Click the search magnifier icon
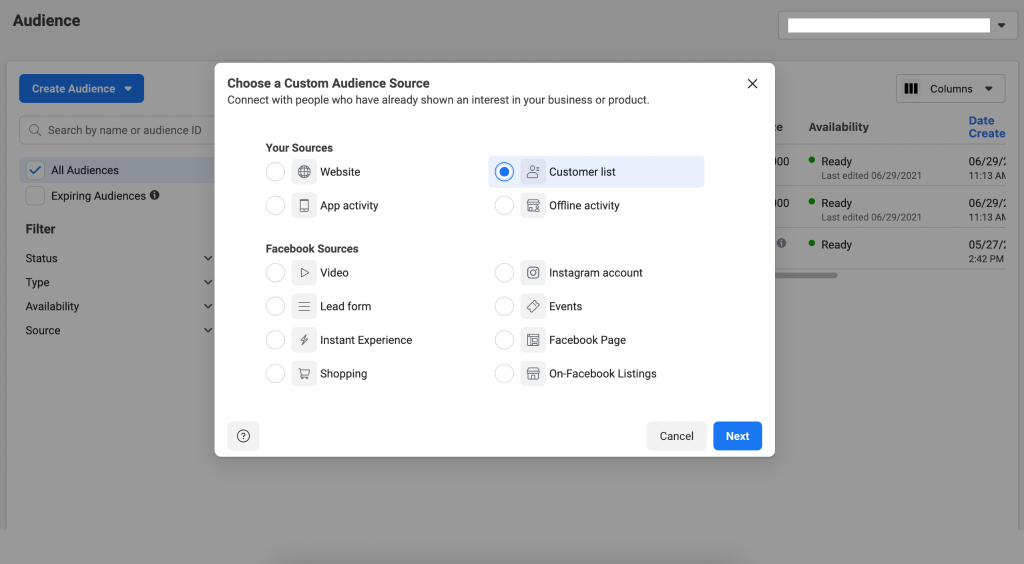The height and width of the screenshot is (564, 1024). pos(35,130)
